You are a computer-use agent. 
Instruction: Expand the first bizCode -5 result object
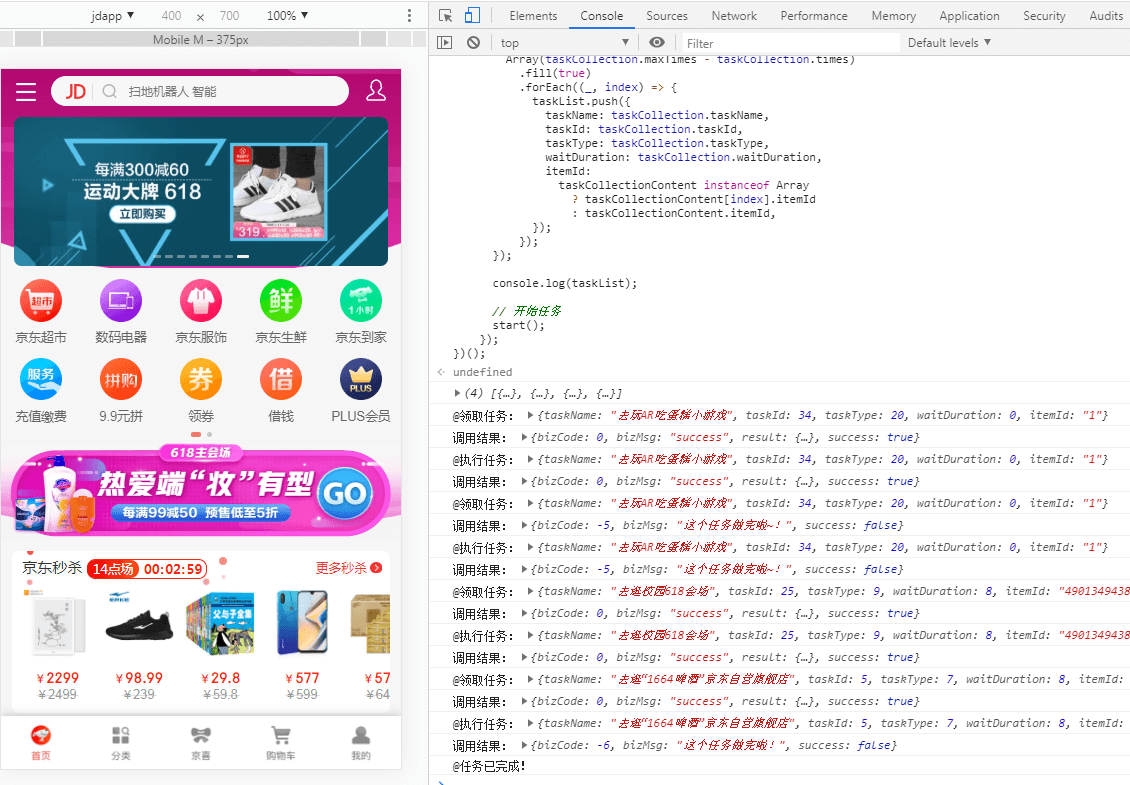tap(524, 525)
